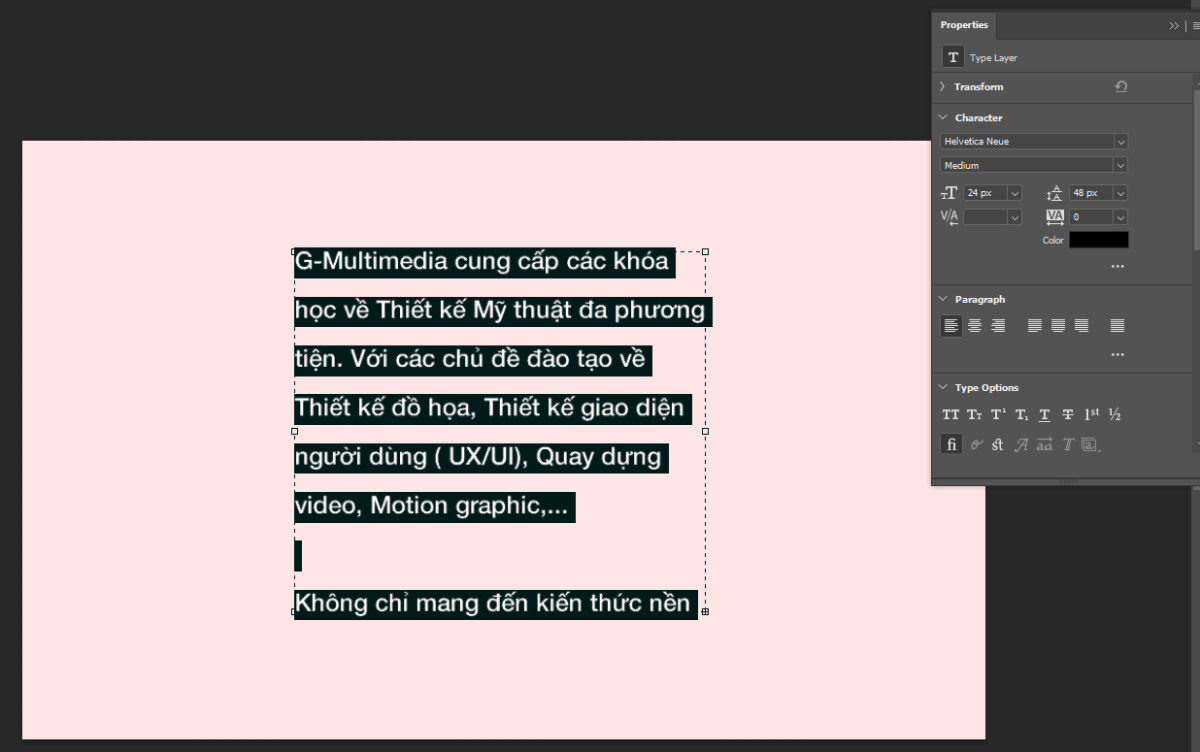Select the Properties panel tab
Screen dimensions: 1200x752
click(x=963, y=25)
